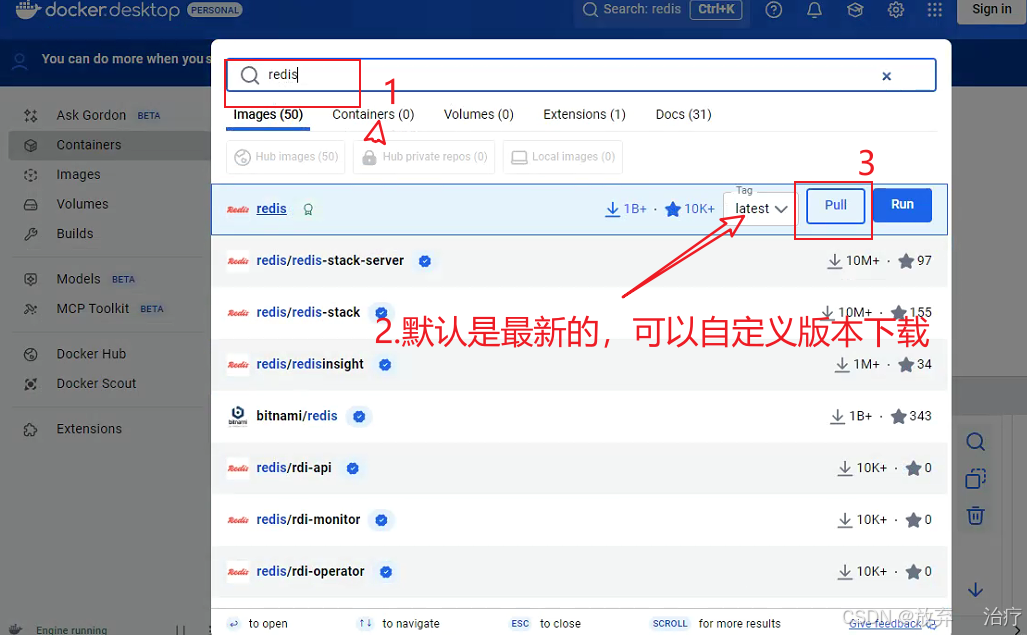
Task: Click the Docker Desktop whale logo
Action: point(28,10)
